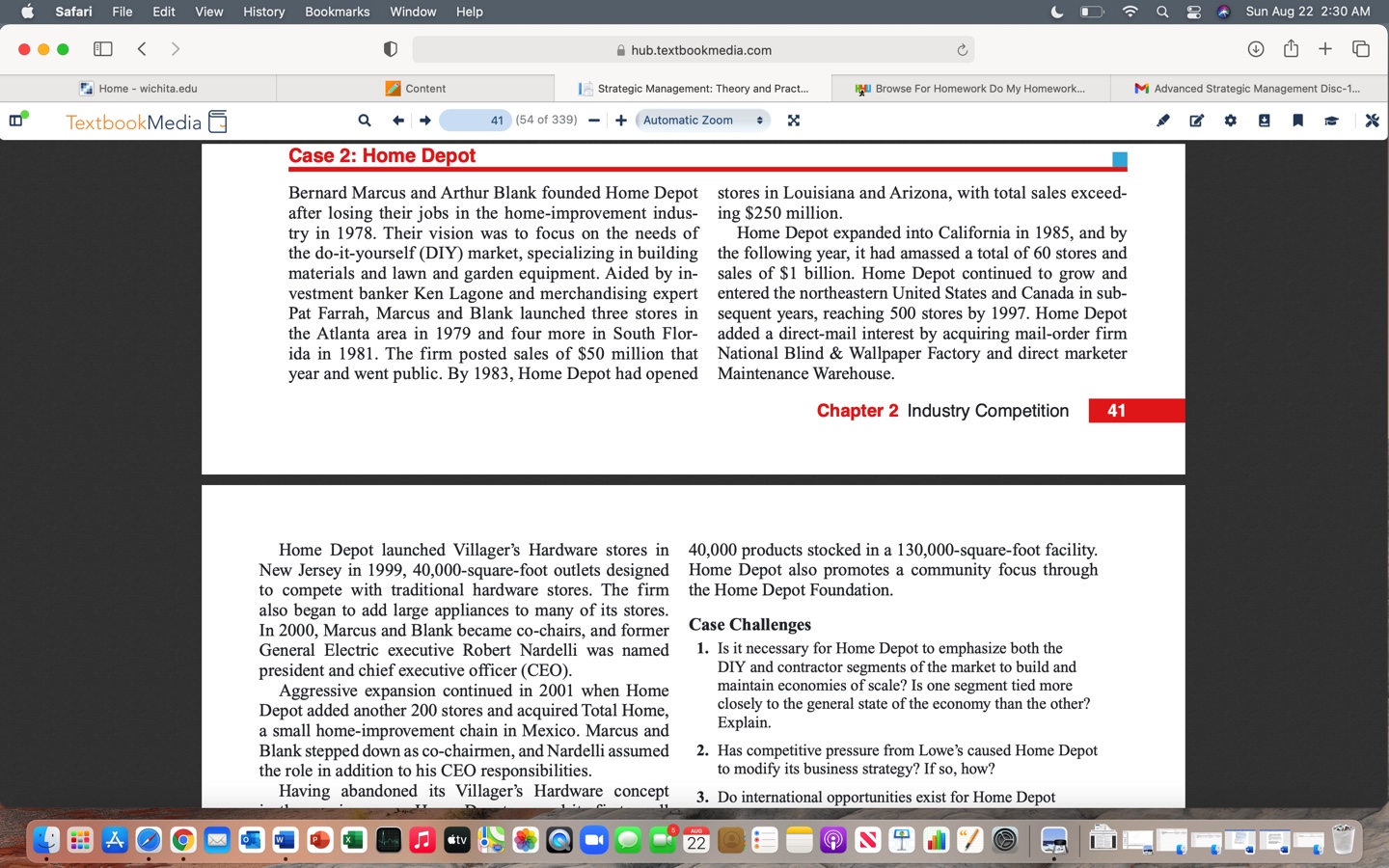
Task: Open reader settings gear
Action: [x=1231, y=121]
